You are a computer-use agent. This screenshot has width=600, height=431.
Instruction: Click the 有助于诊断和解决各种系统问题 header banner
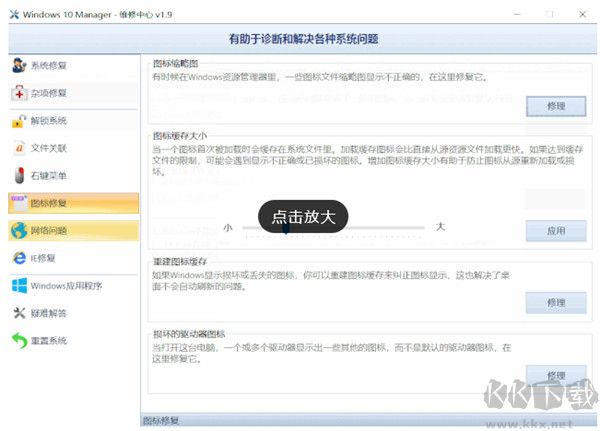[x=303, y=39]
